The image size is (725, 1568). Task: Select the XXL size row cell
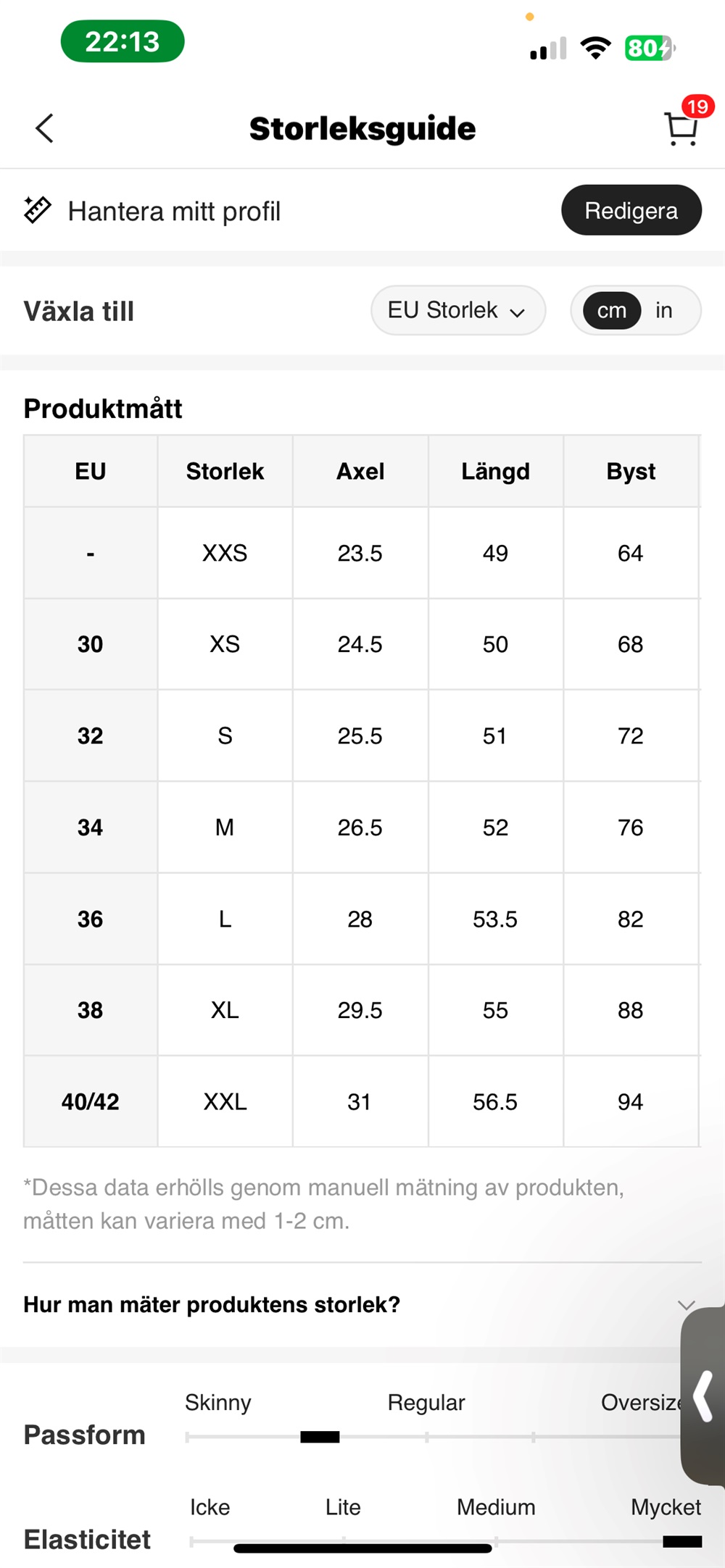pyautogui.click(x=225, y=1101)
